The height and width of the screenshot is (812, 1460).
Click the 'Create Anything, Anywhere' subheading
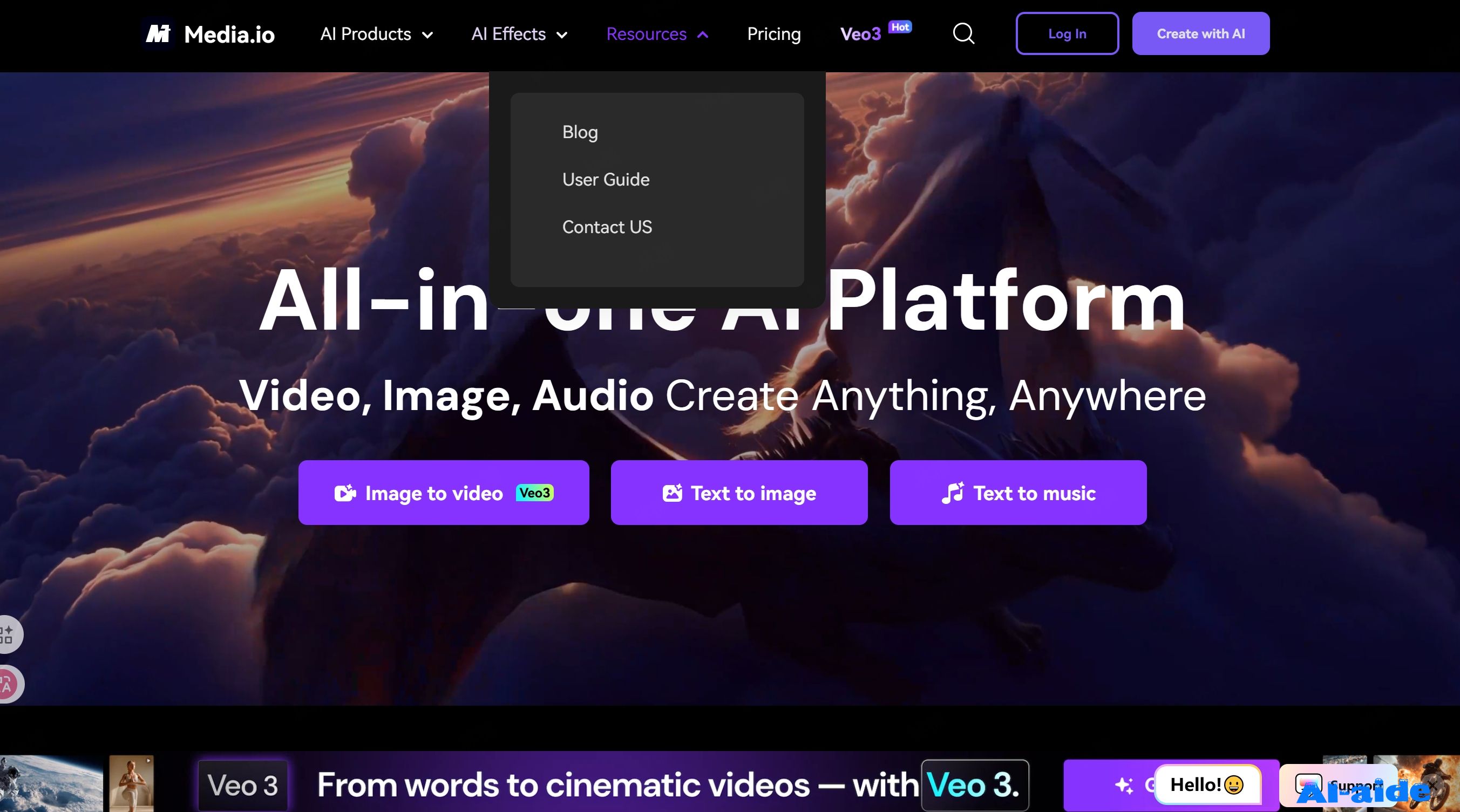[936, 395]
